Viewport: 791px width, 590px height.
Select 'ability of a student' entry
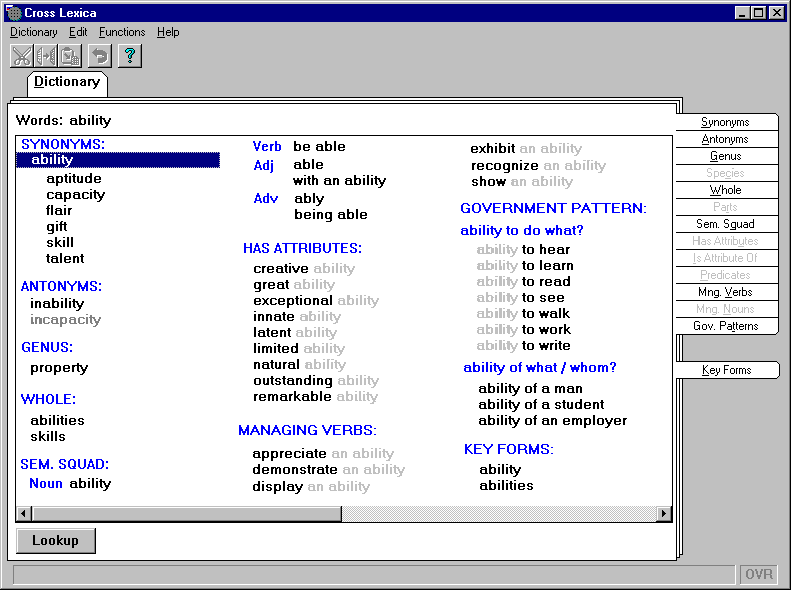click(541, 405)
